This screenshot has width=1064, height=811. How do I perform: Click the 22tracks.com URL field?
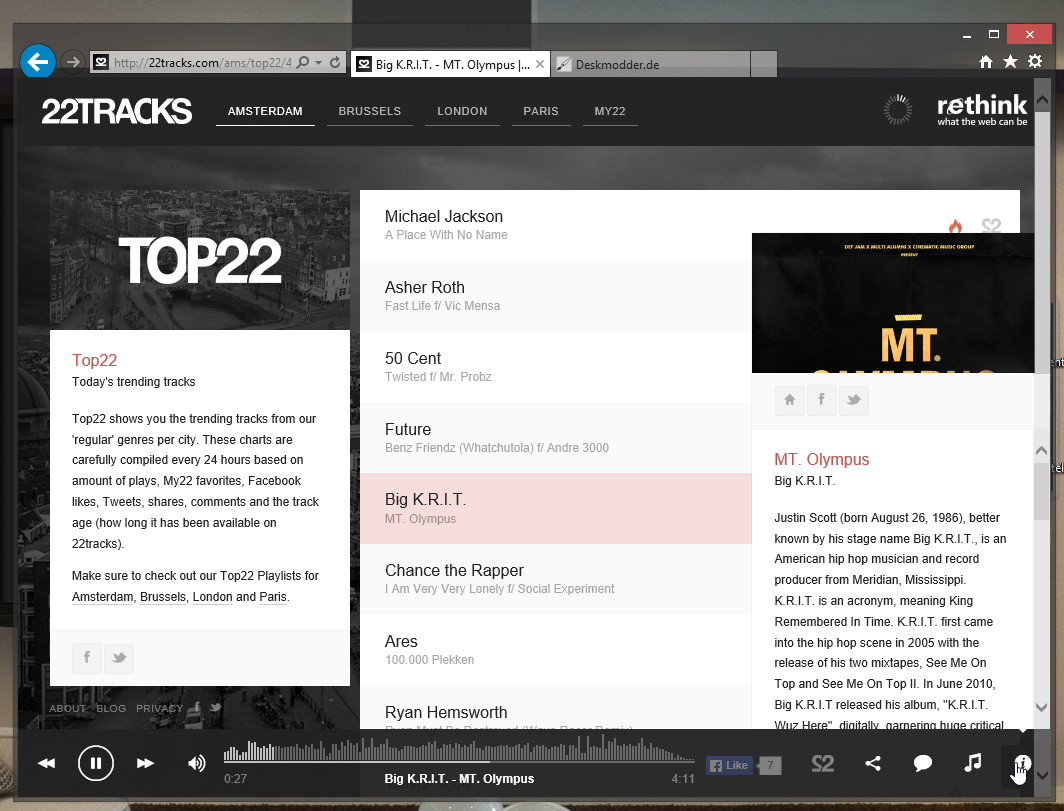coord(202,62)
